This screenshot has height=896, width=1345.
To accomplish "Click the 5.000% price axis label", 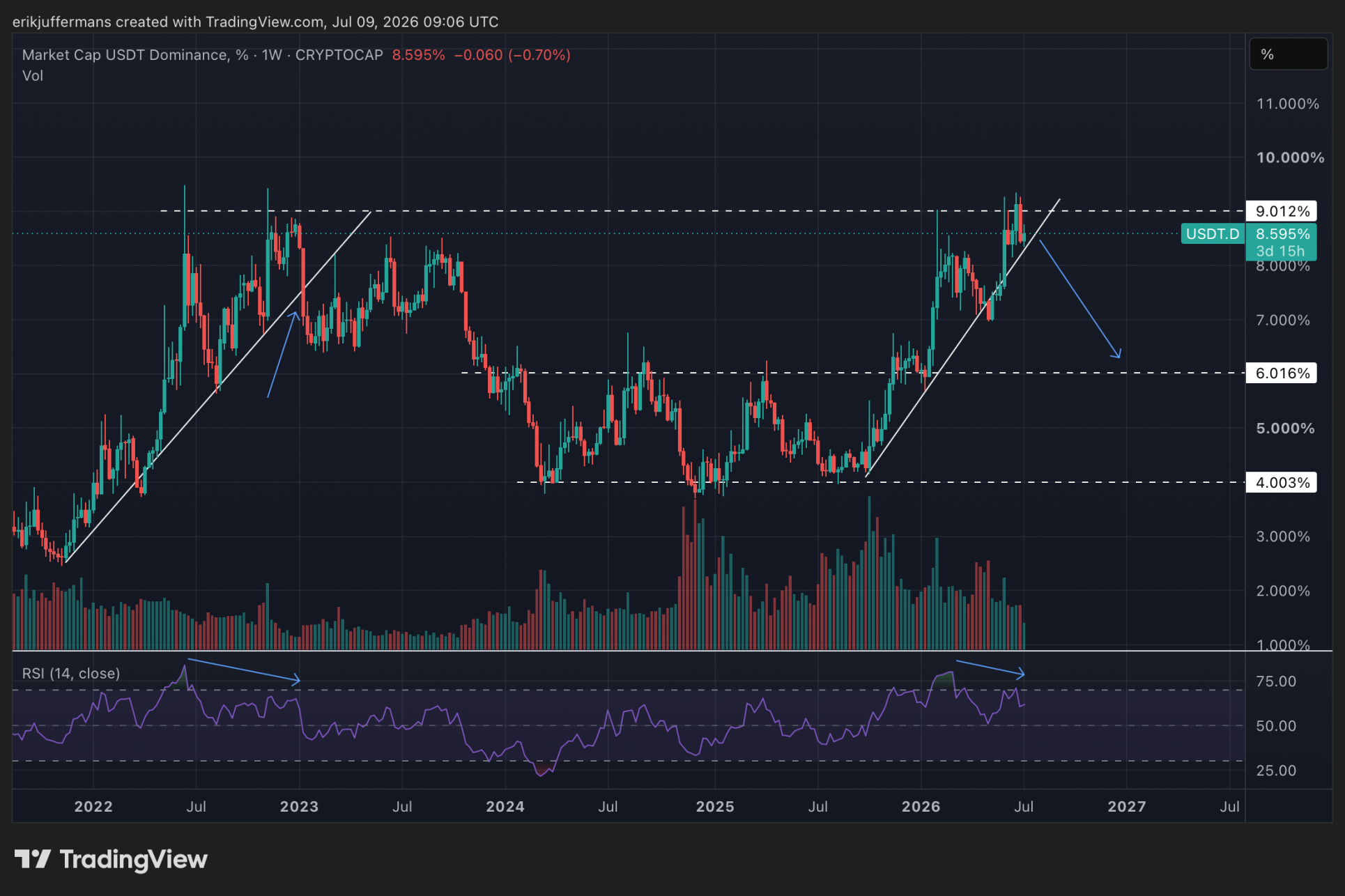I will point(1285,428).
